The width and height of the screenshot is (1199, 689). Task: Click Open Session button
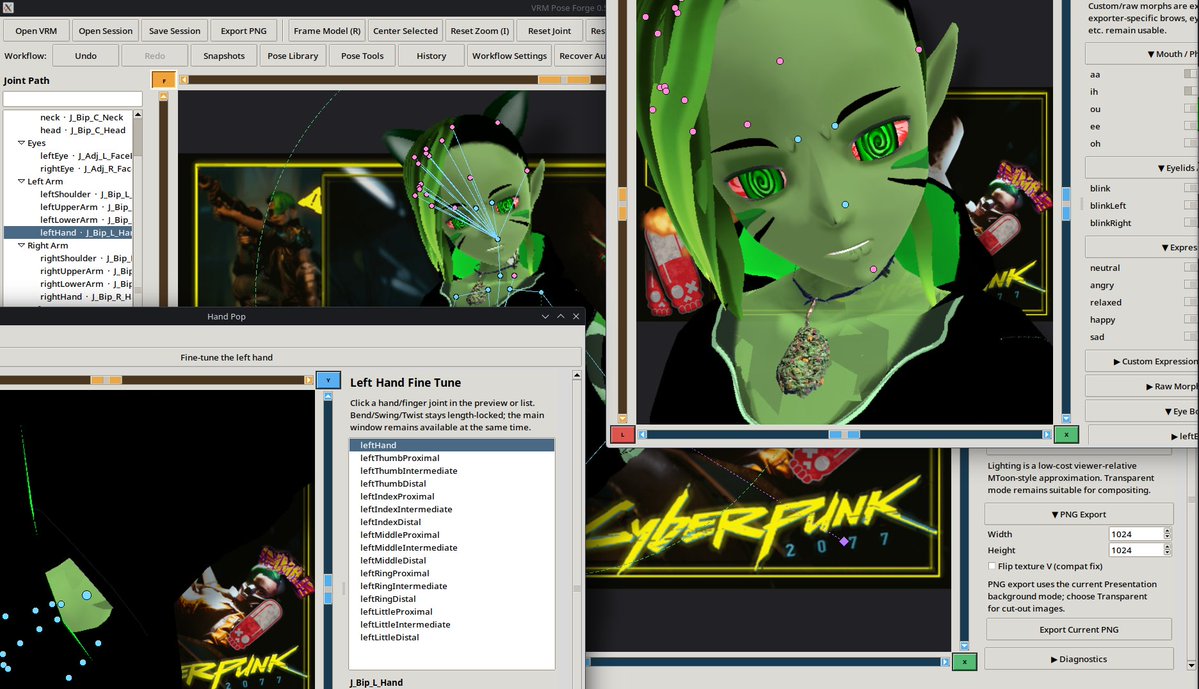[106, 31]
